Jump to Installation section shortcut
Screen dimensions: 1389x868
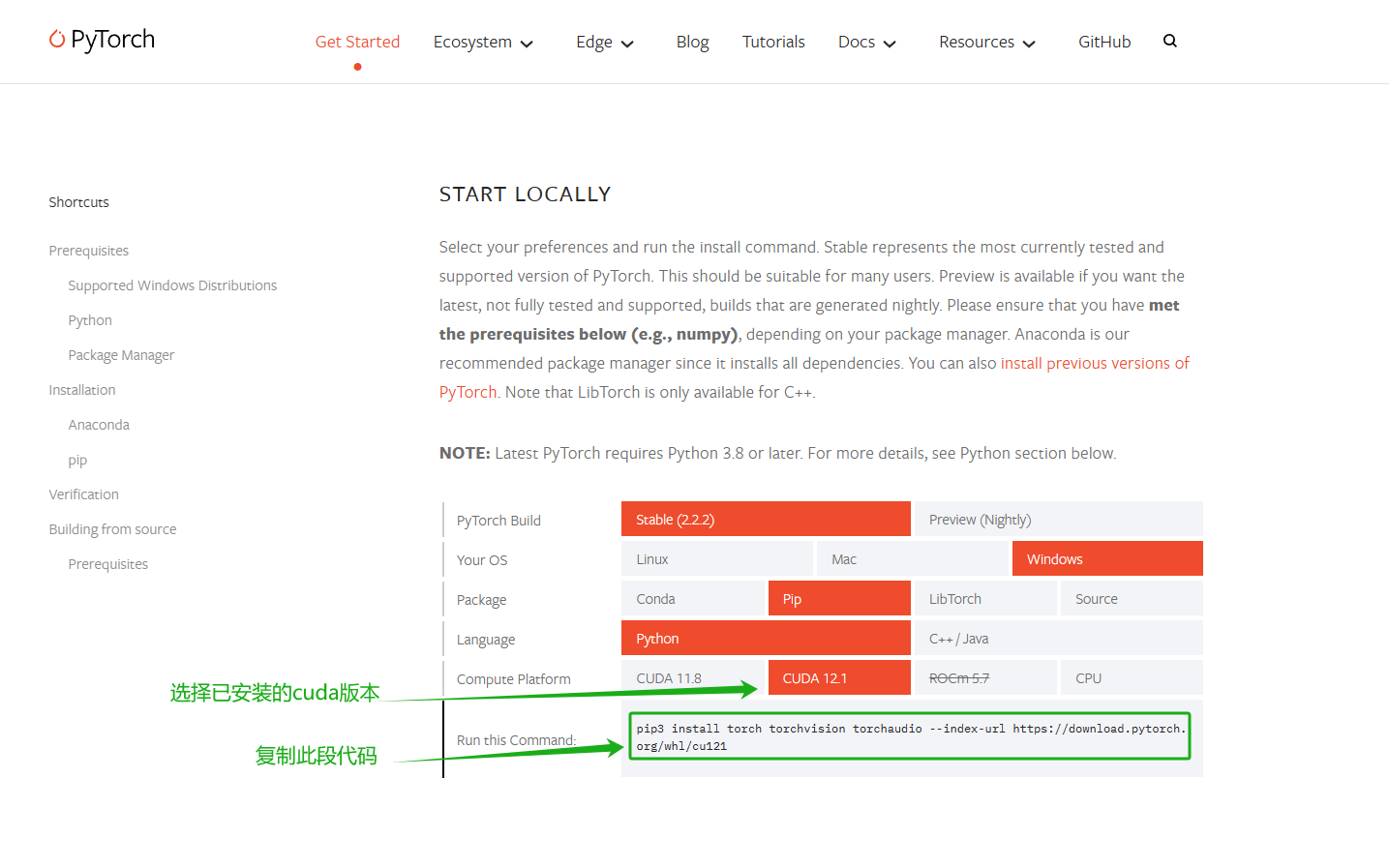pos(82,390)
